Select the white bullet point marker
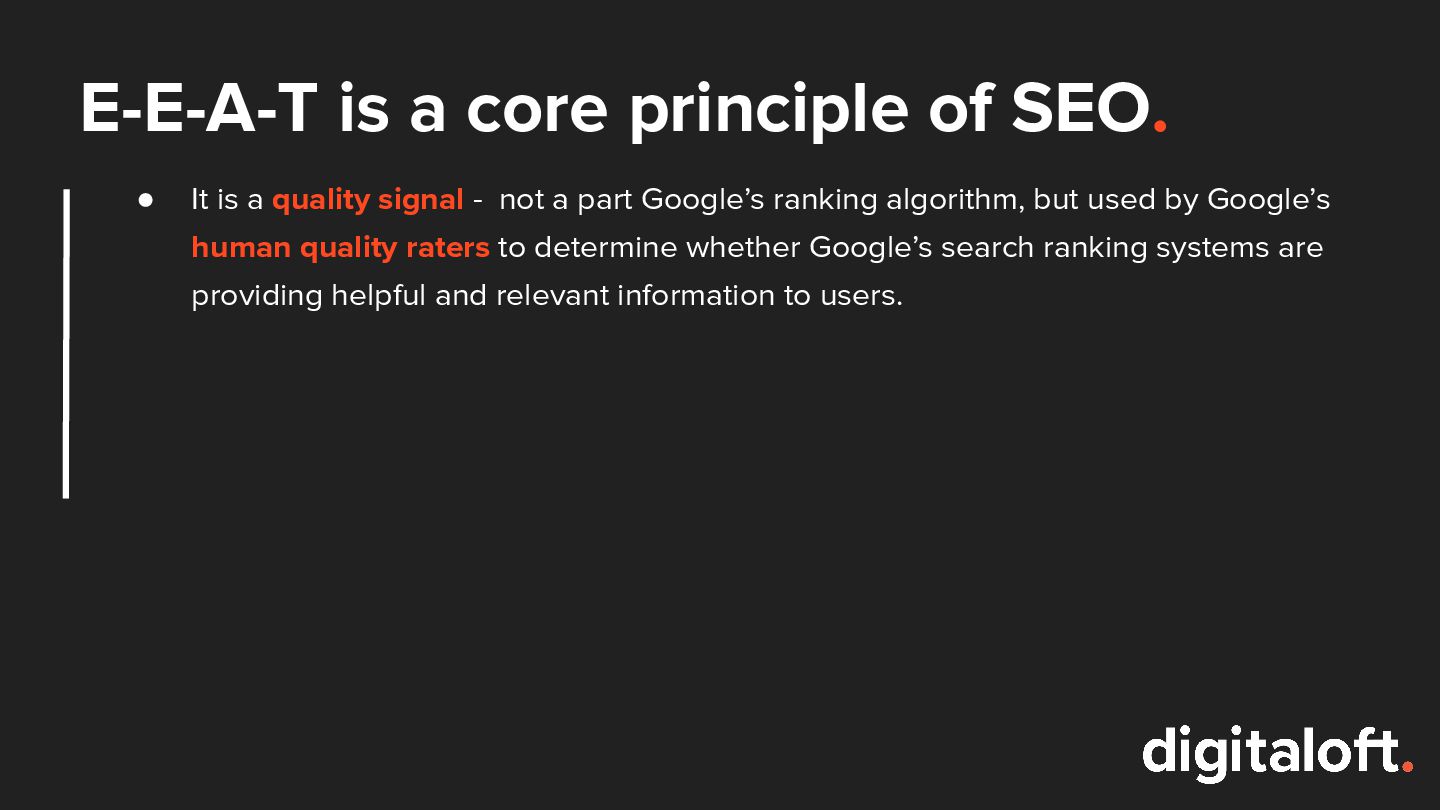The height and width of the screenshot is (810, 1440). click(x=146, y=200)
